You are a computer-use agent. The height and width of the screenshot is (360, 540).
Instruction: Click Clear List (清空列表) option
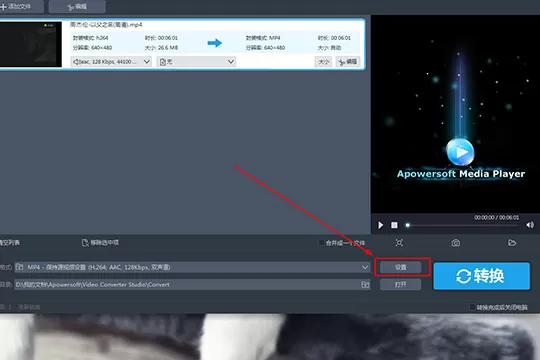(10, 243)
